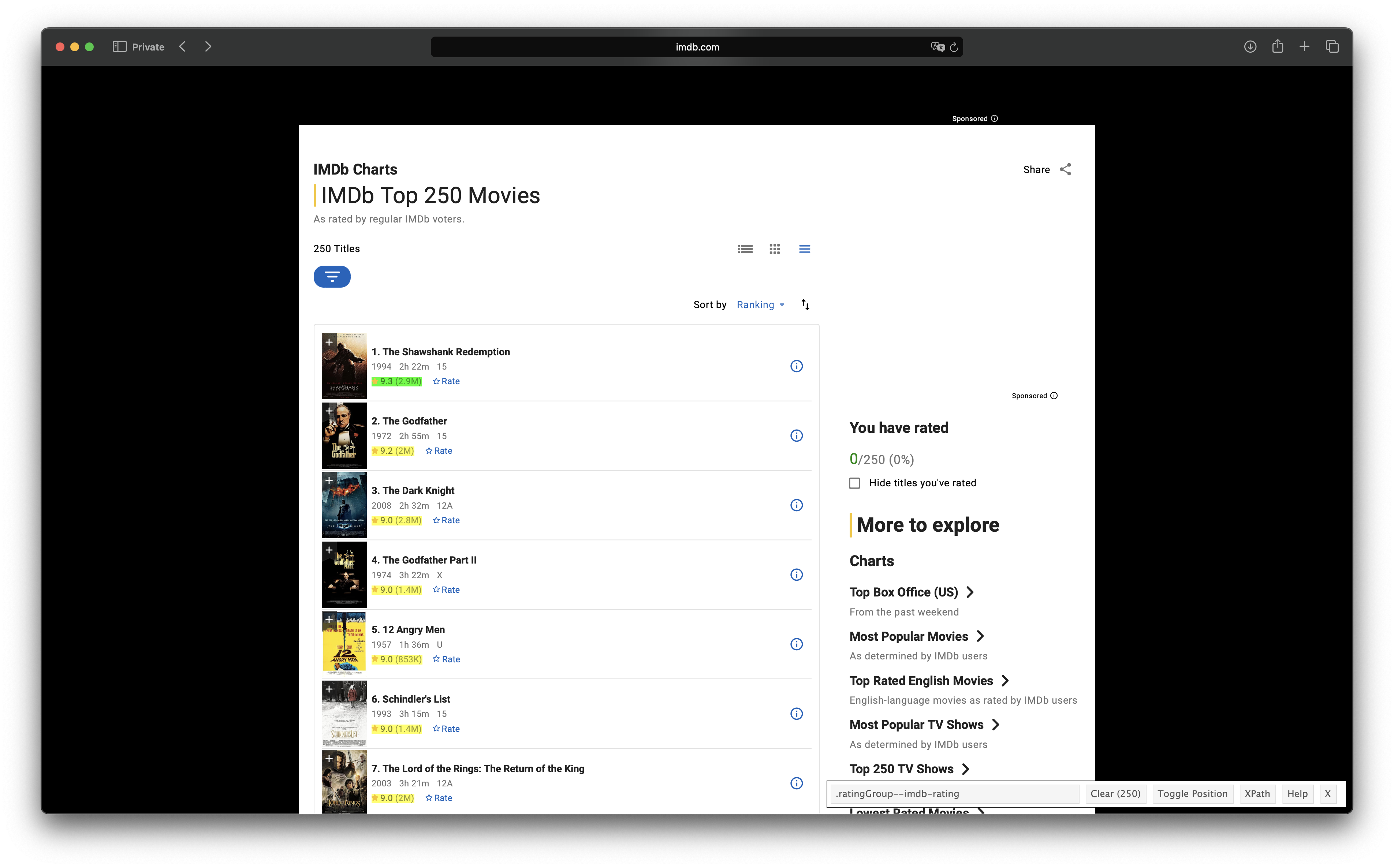Viewport: 1394px width, 868px height.
Task: Toggle Safari sidebar button
Action: [x=119, y=46]
